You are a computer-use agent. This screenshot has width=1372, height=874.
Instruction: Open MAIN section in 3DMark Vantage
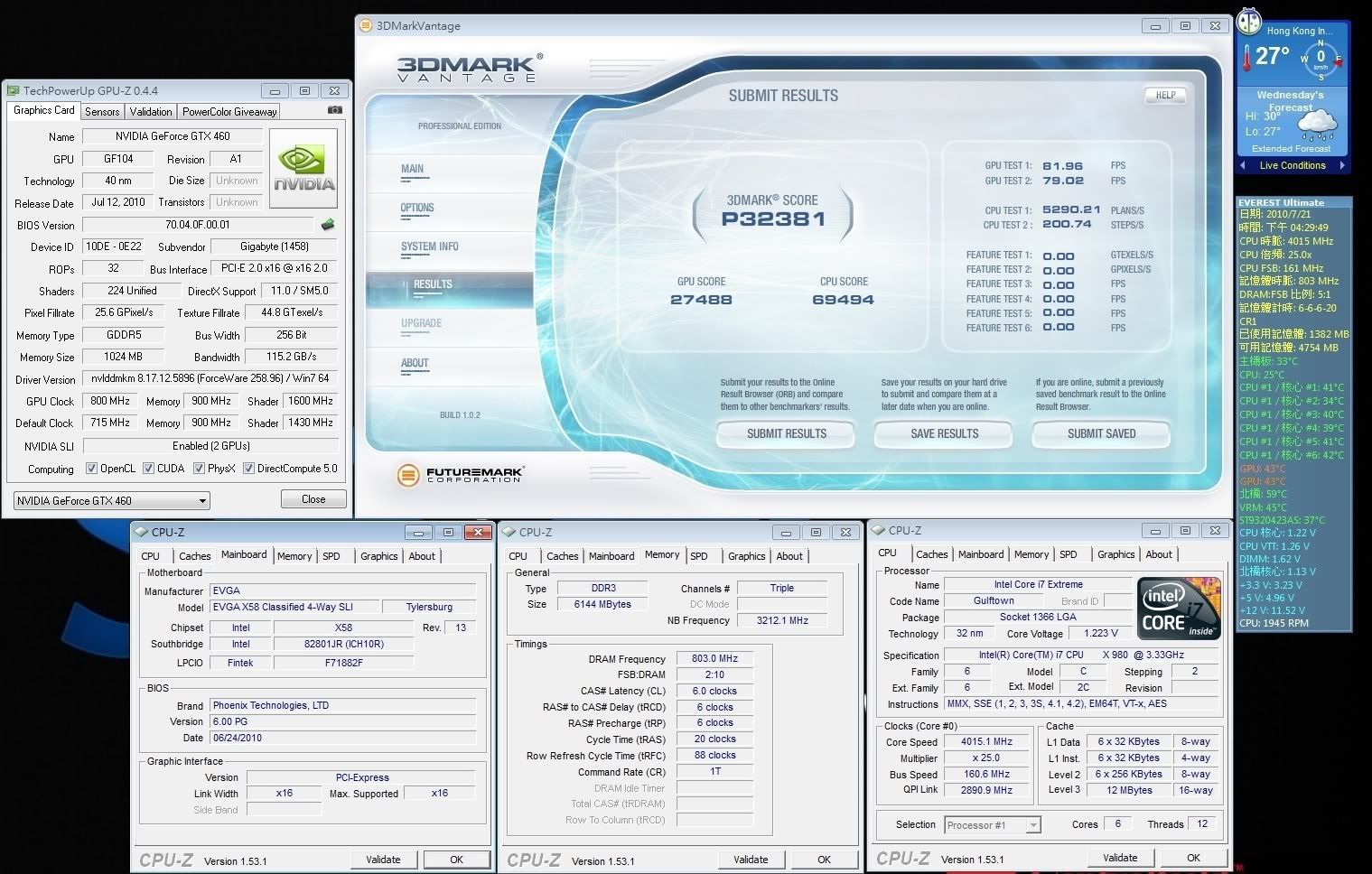tap(413, 169)
